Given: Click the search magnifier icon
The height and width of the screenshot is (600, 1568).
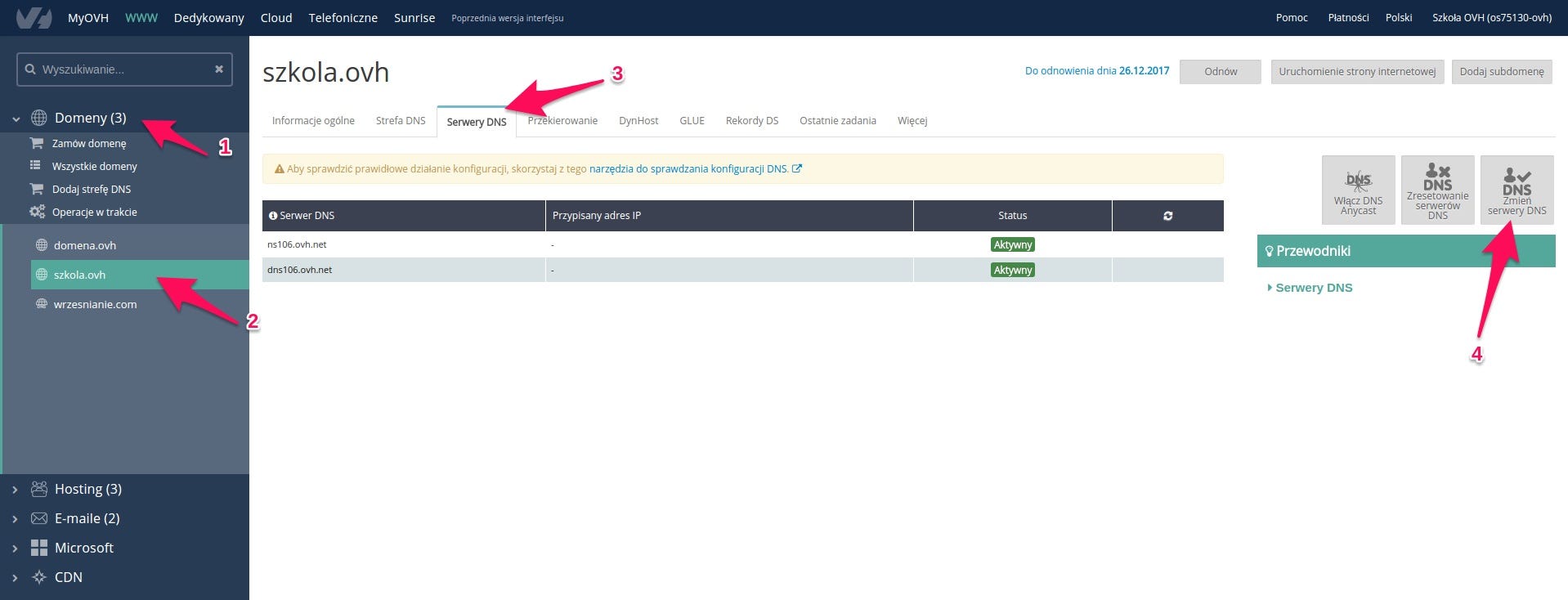Looking at the screenshot, I should click(30, 69).
